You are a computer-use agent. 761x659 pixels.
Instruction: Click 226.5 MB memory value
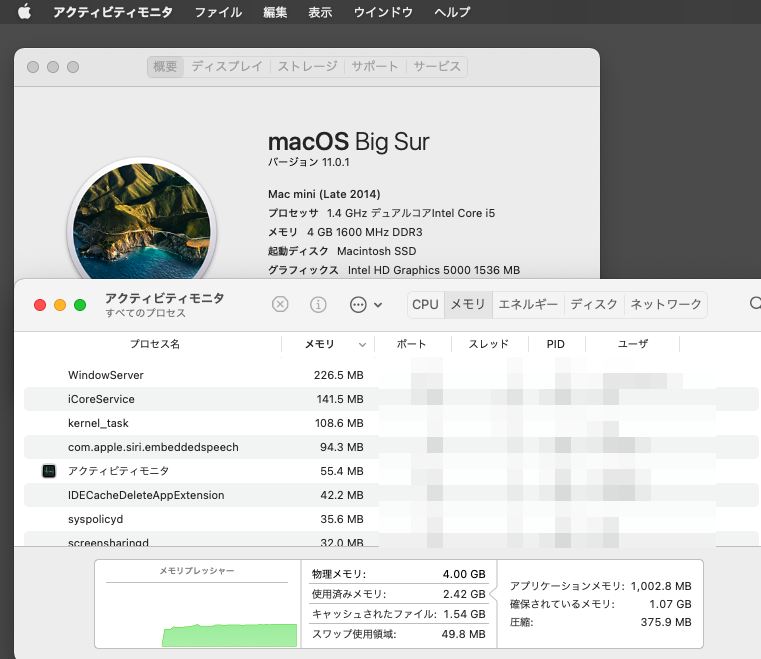point(338,375)
